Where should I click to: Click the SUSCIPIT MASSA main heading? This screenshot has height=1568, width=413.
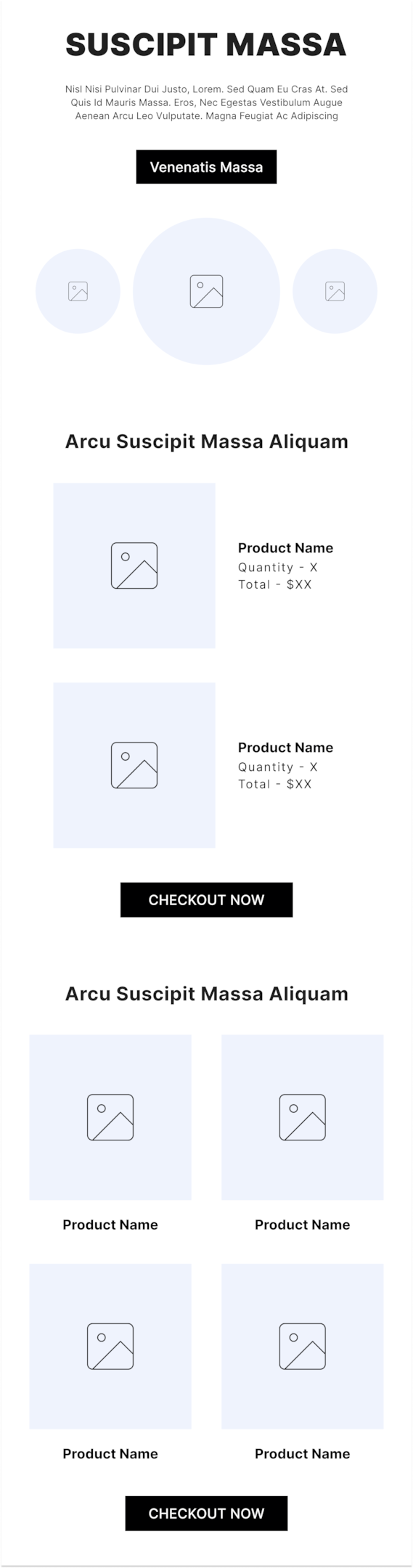(206, 44)
